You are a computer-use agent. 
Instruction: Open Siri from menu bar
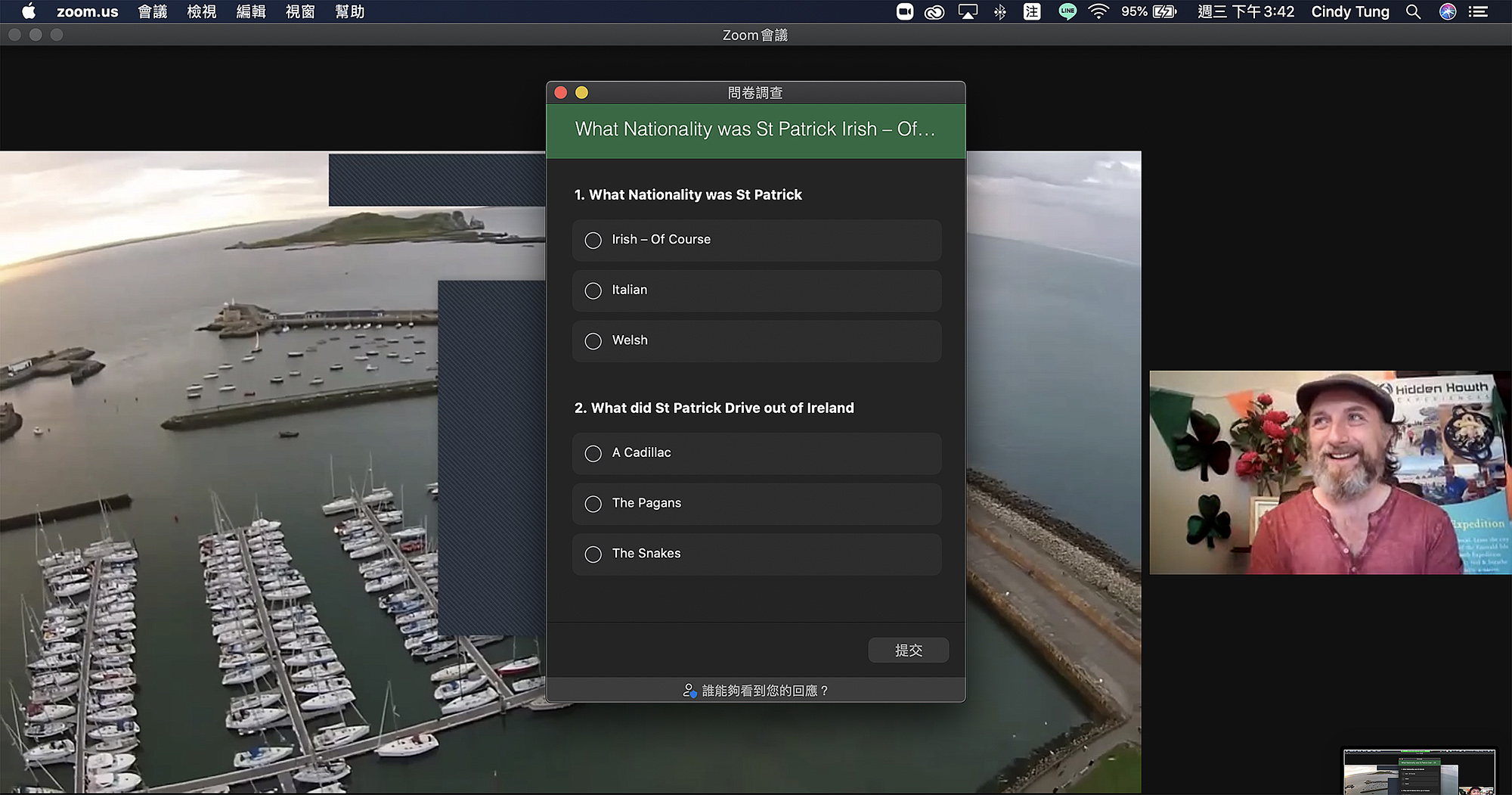[x=1448, y=11]
